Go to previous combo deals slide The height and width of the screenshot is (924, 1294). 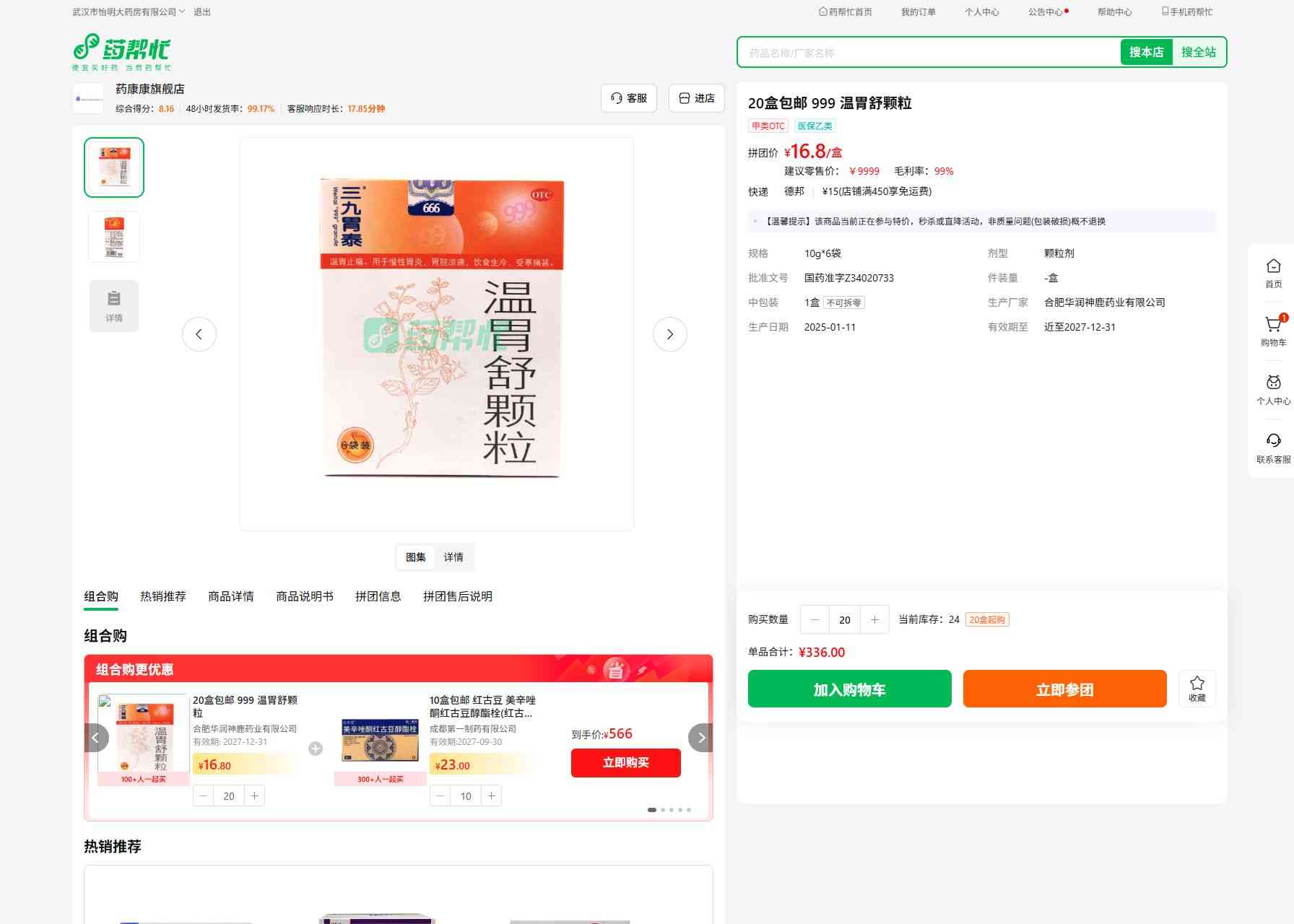(97, 738)
